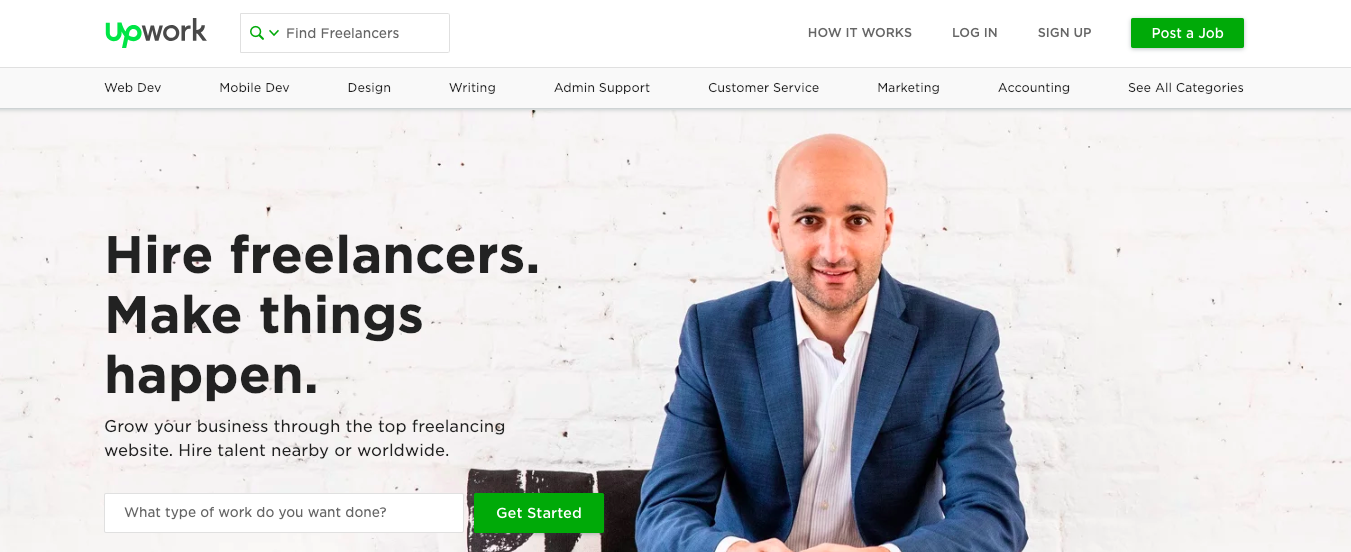Click the Upwork logo
This screenshot has width=1351, height=552.
click(155, 33)
